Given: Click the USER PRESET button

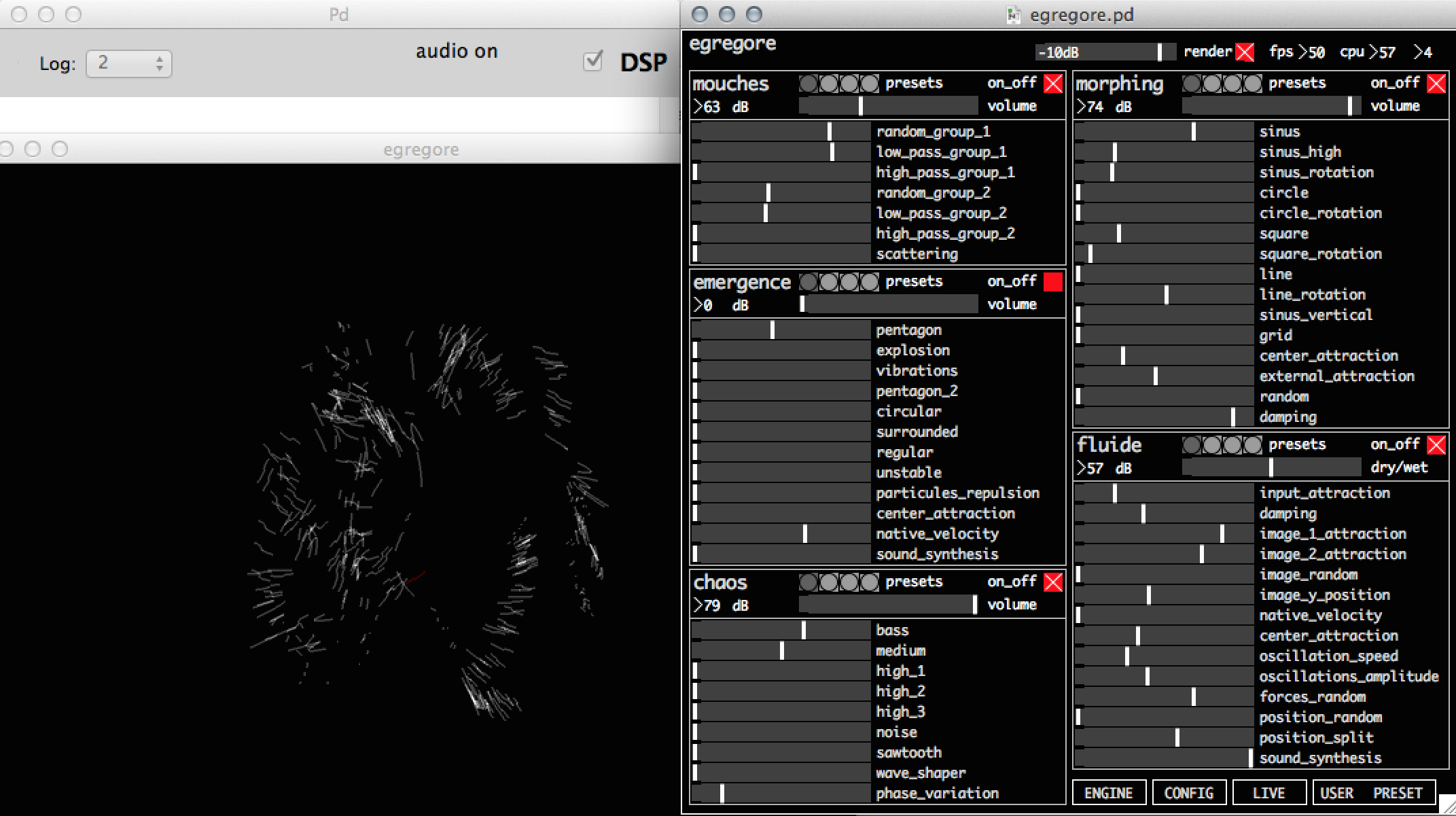Looking at the screenshot, I should tap(1374, 793).
